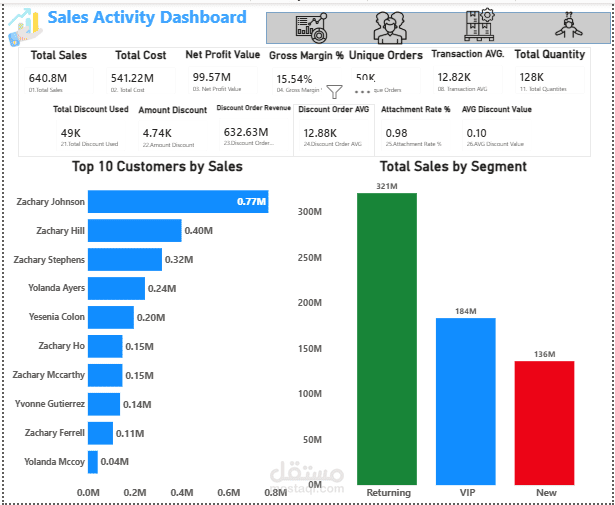The width and height of the screenshot is (615, 505).
Task: Select the Total Sales 640.8M card
Action: (x=59, y=81)
